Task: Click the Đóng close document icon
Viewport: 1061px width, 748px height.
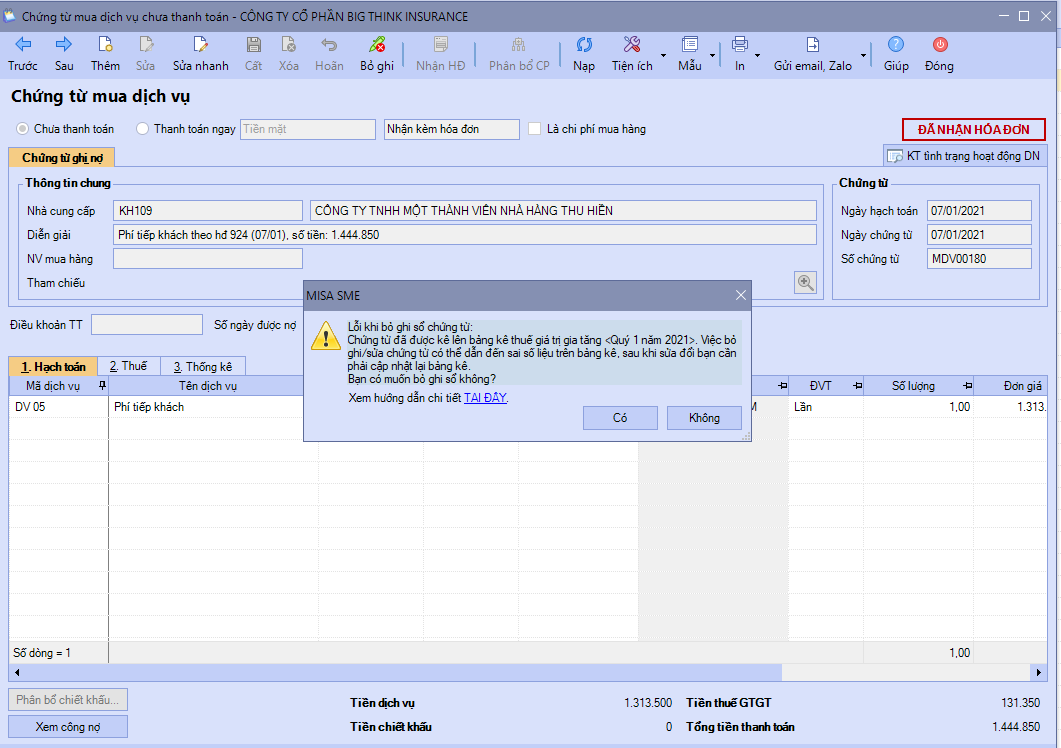Action: [939, 45]
